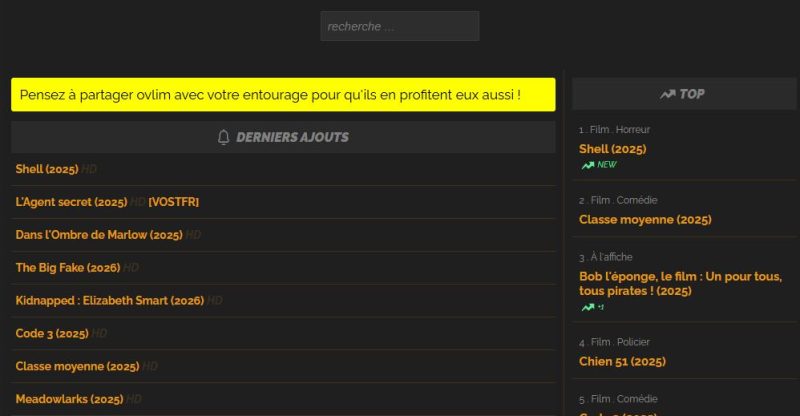Open L'Agent secret (2025) movie page
800x416 pixels.
pyautogui.click(x=71, y=202)
